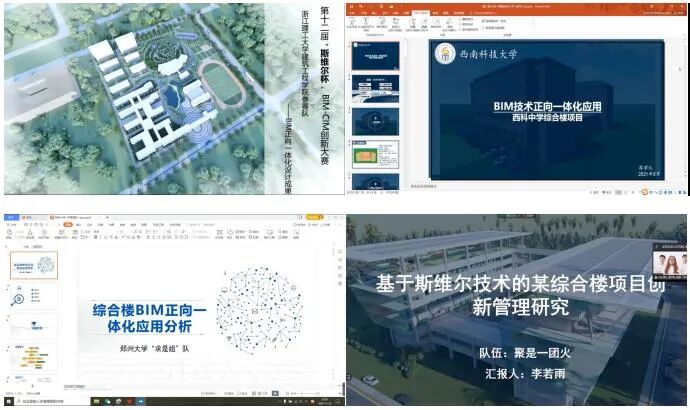Select the orange-highlighted Start menu in WPS
Viewport: 690px width, 410px height.
tap(68, 225)
